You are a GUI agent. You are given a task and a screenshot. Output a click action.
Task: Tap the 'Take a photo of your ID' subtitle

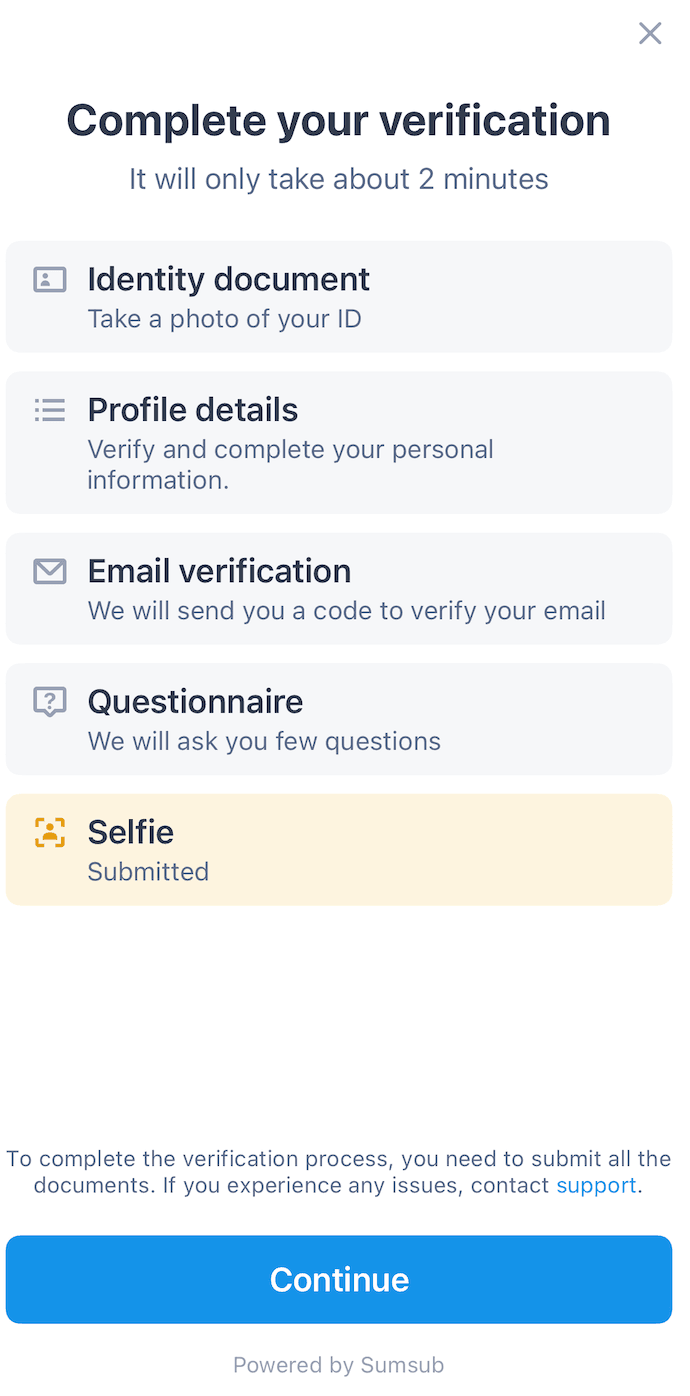pyautogui.click(x=224, y=319)
